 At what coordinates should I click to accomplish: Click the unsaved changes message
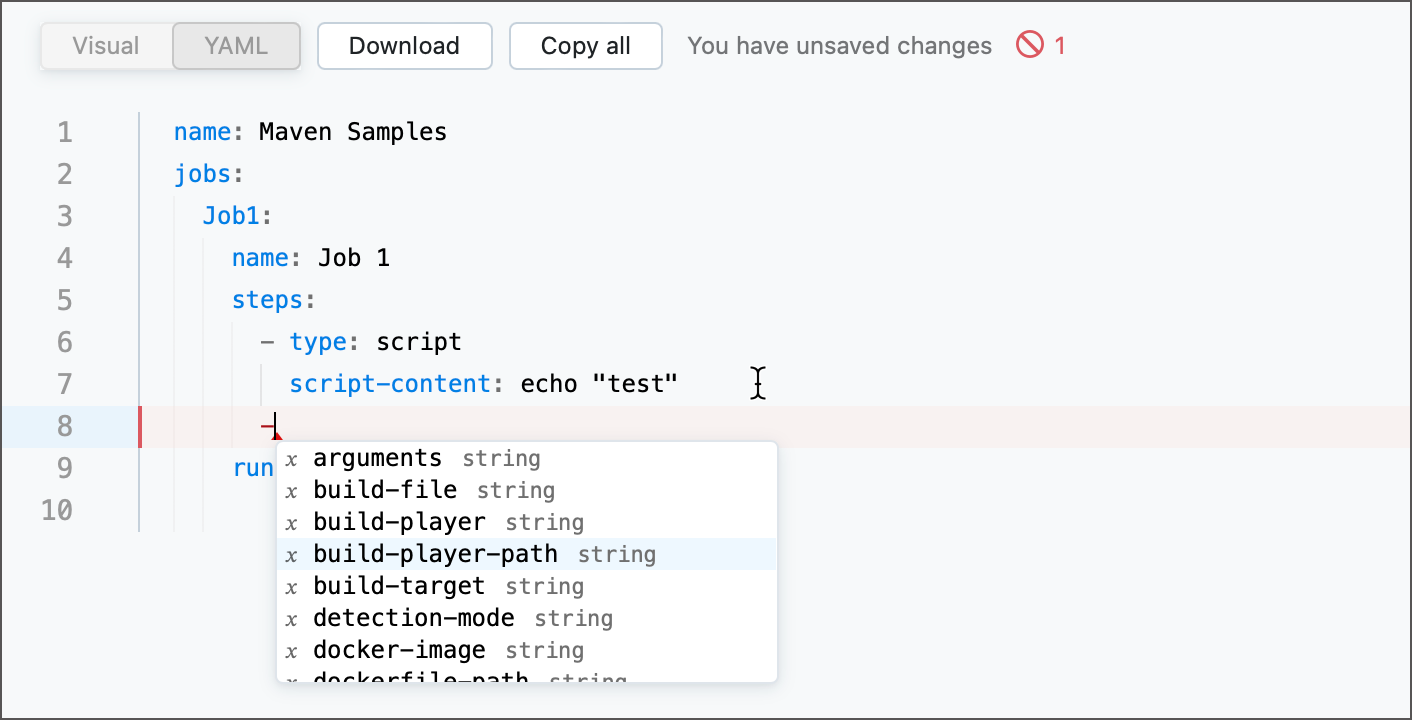[x=839, y=45]
